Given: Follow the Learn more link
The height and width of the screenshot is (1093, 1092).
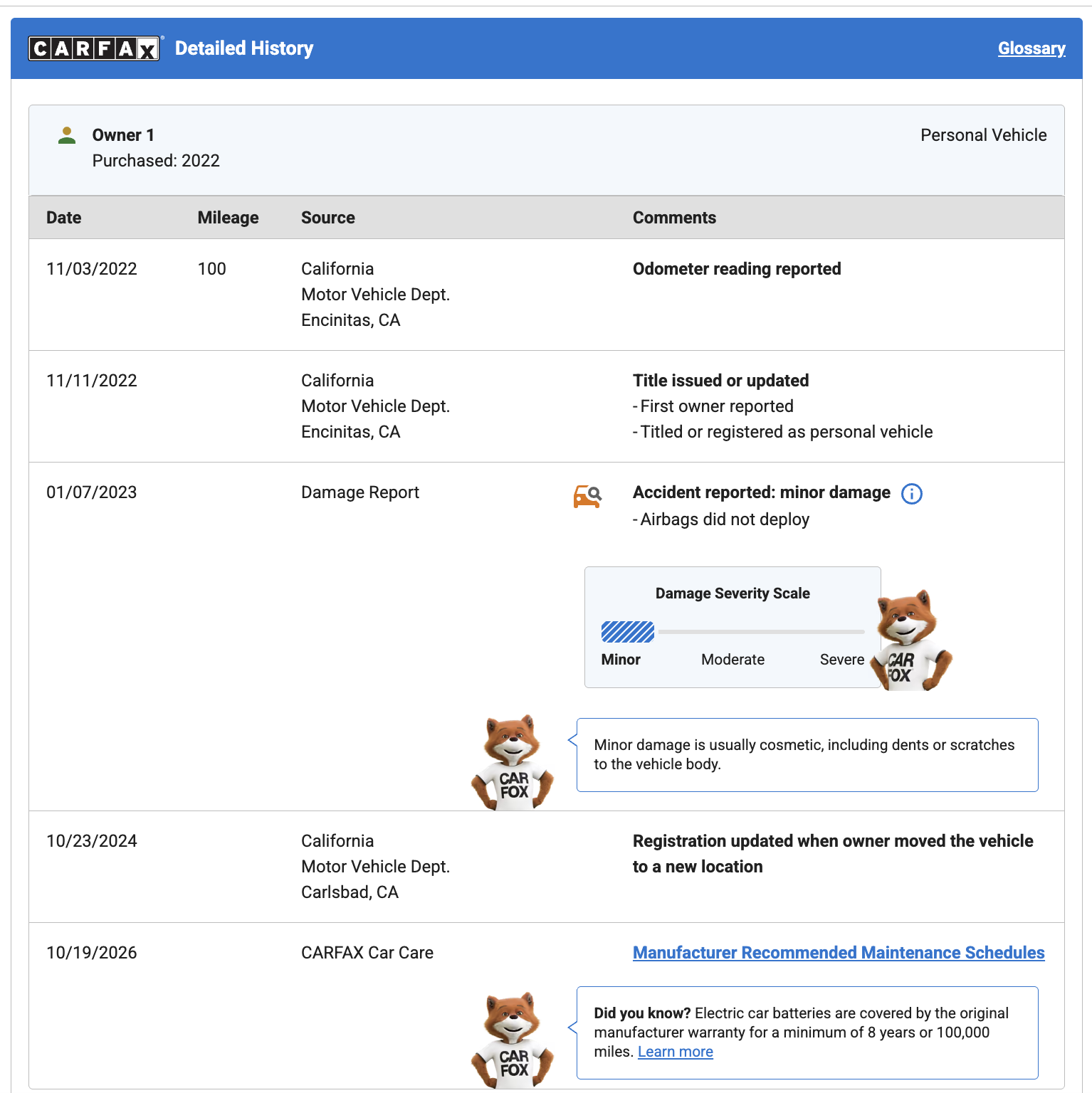Looking at the screenshot, I should pyautogui.click(x=676, y=1052).
